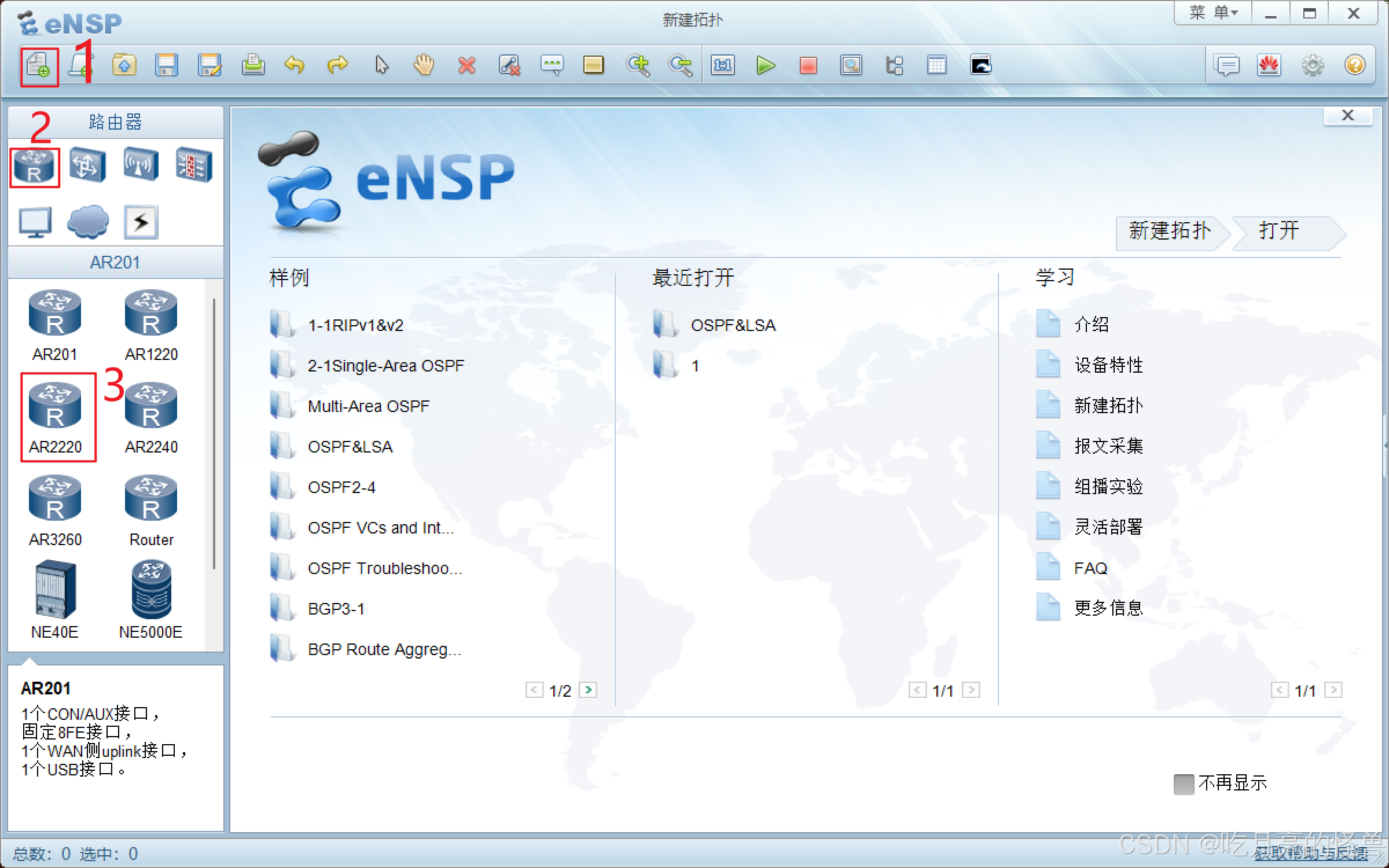Open recent file OSPF&LSA

click(733, 325)
